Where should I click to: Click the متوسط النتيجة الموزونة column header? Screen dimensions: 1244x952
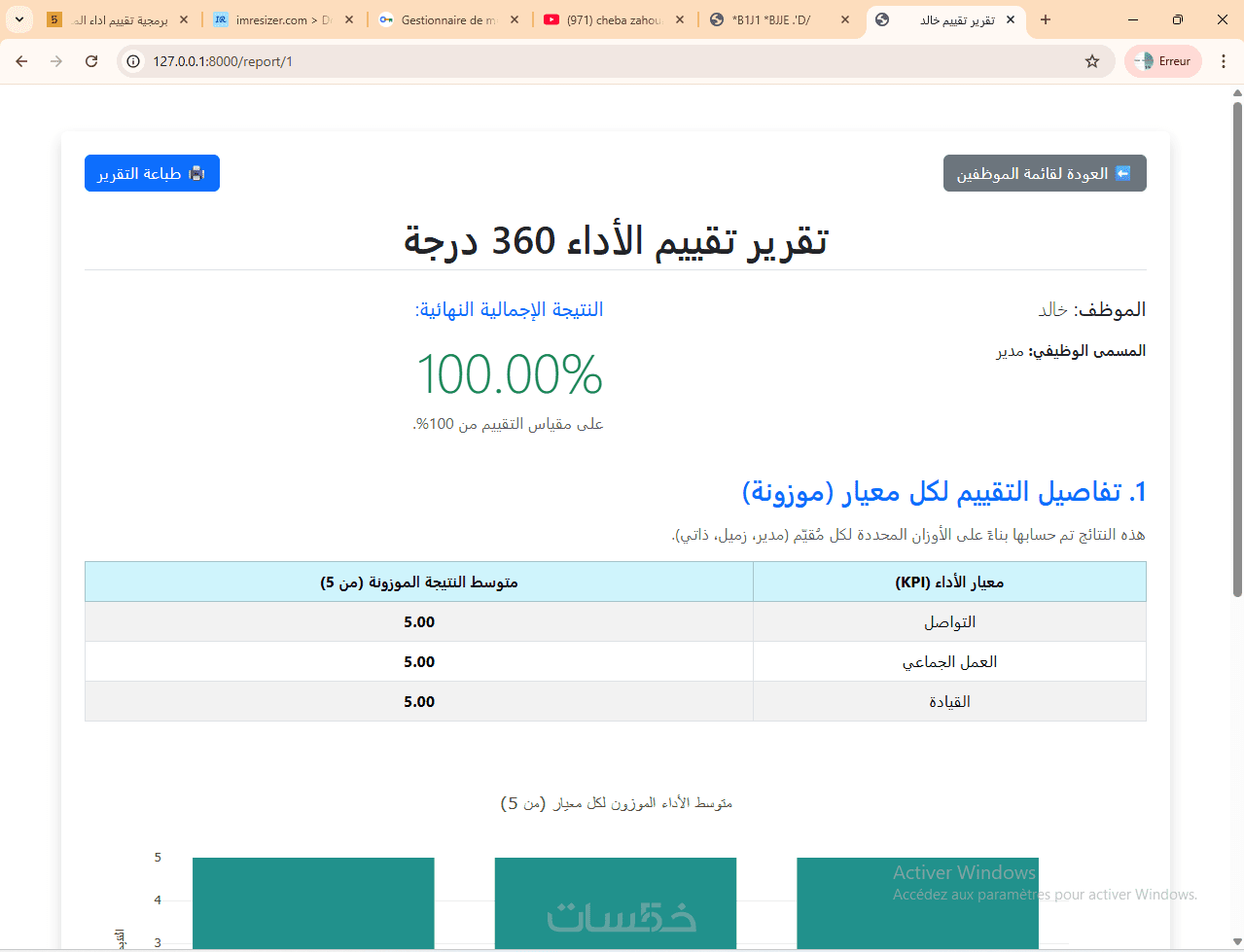pyautogui.click(x=419, y=582)
